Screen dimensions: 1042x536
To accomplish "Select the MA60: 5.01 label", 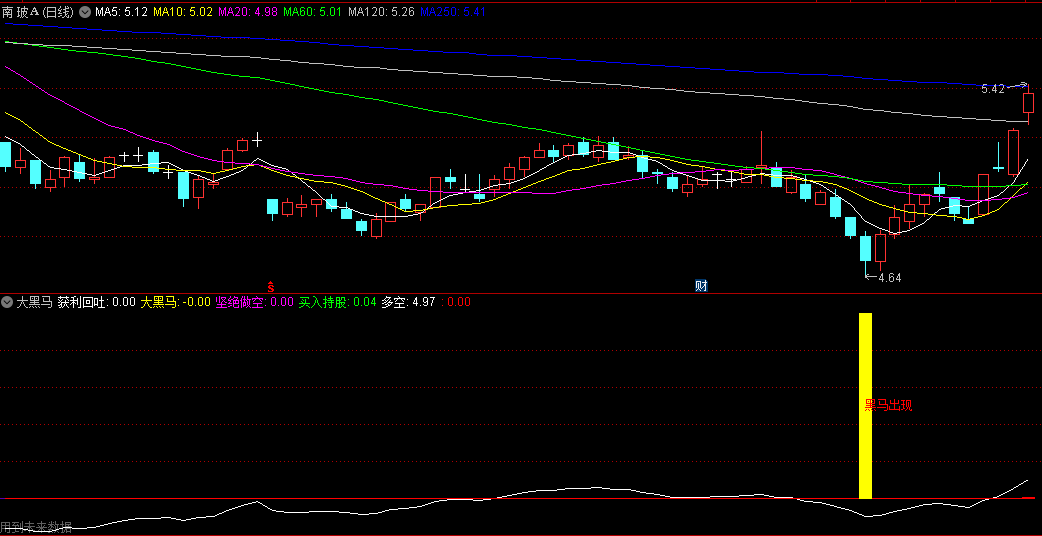I will (x=313, y=11).
